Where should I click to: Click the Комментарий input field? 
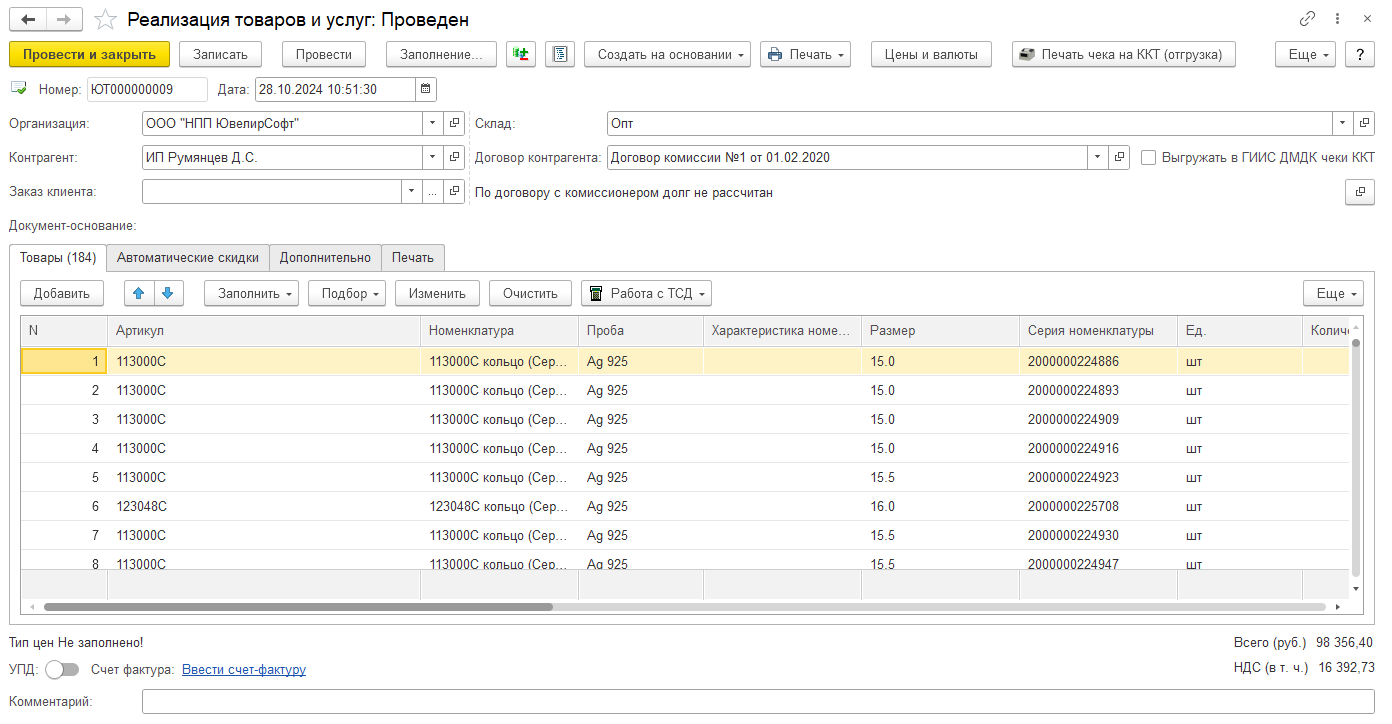pyautogui.click(x=759, y=702)
